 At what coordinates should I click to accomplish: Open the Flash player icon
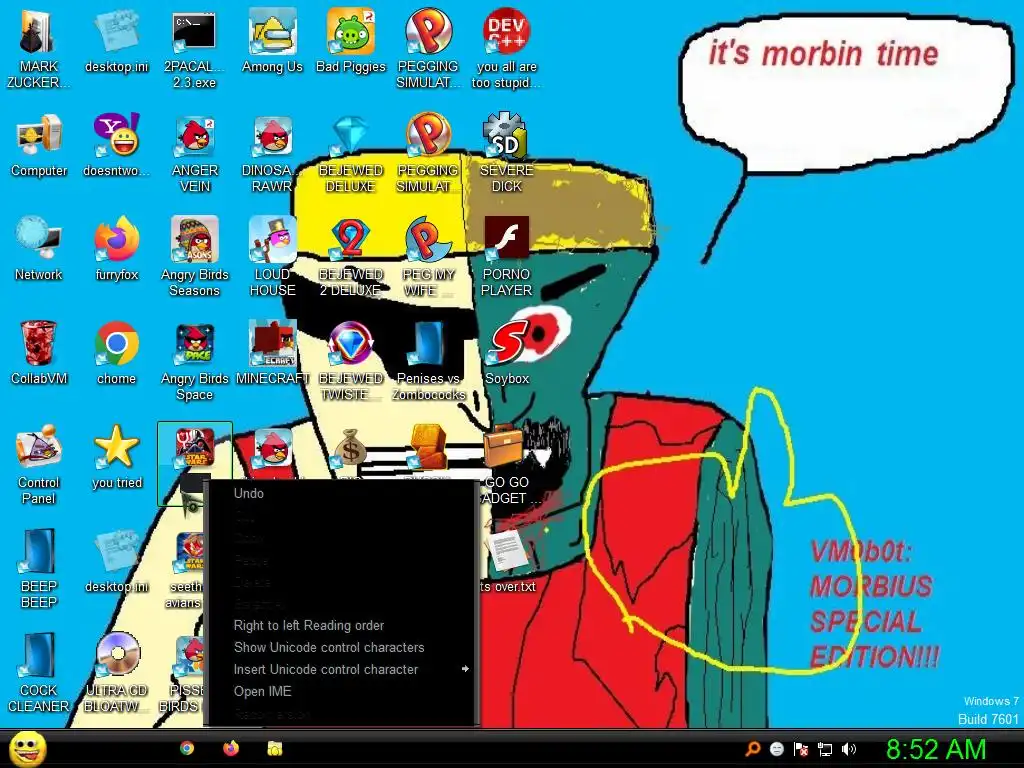pos(506,238)
